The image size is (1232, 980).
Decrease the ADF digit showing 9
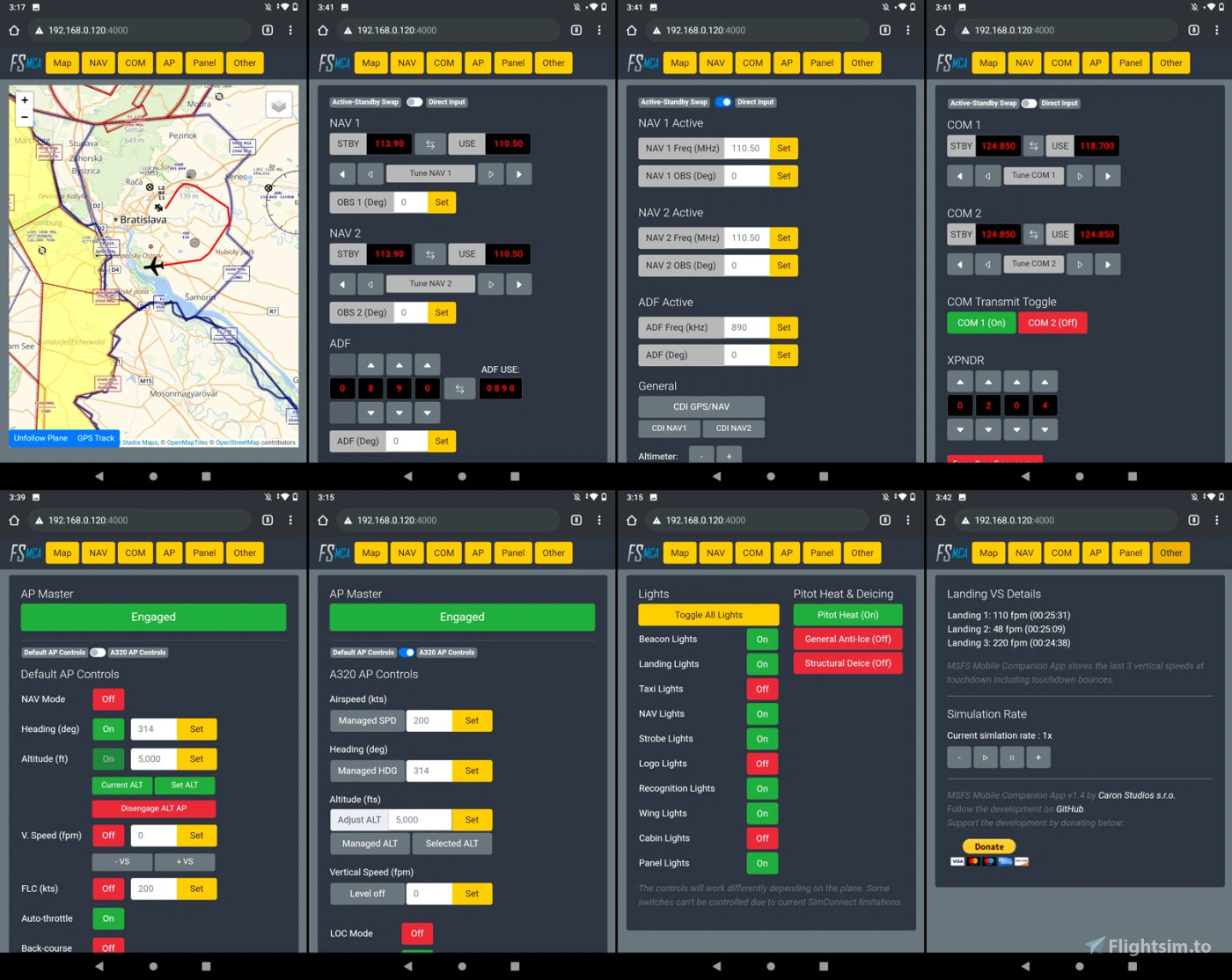tap(400, 412)
